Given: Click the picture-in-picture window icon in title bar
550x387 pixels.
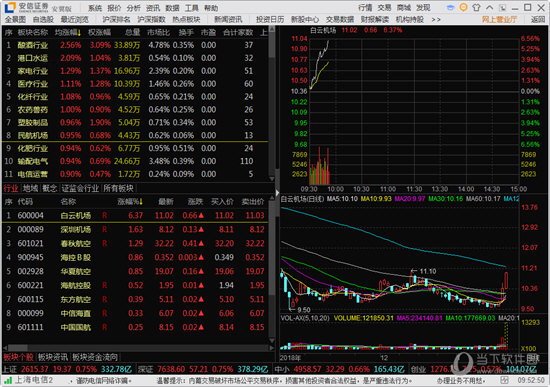Looking at the screenshot, I should pyautogui.click(x=503, y=8).
